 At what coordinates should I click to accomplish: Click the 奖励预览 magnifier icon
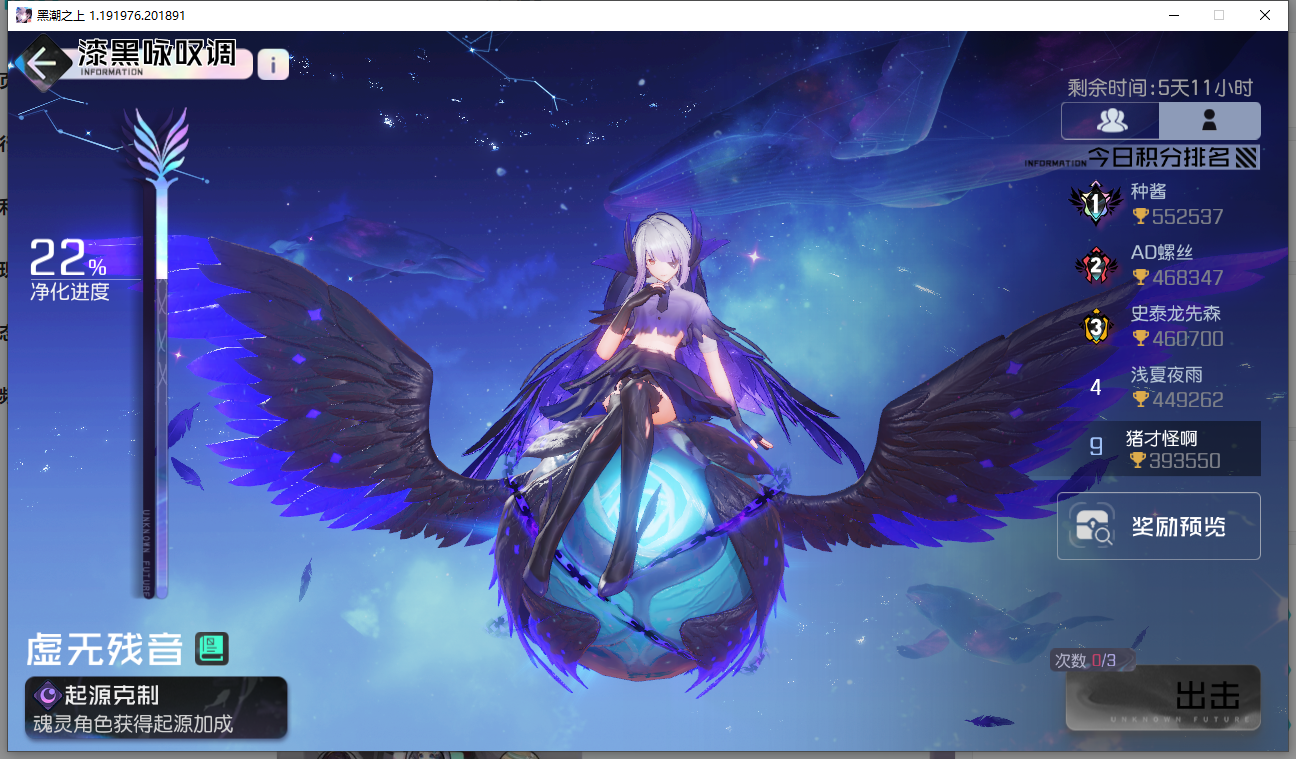(1091, 526)
